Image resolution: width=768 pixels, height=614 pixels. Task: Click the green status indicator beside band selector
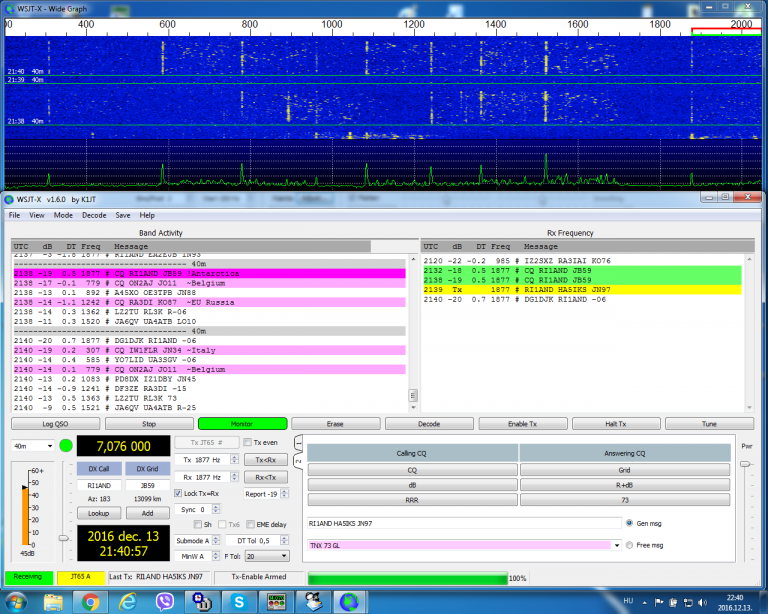[x=66, y=445]
